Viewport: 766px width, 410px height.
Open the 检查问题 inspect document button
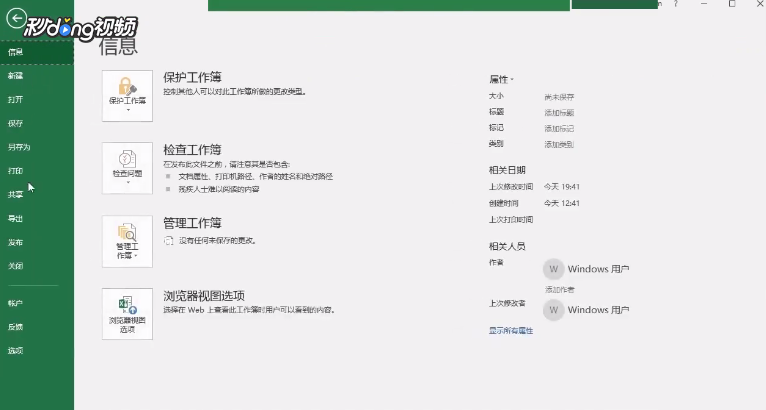pos(127,168)
